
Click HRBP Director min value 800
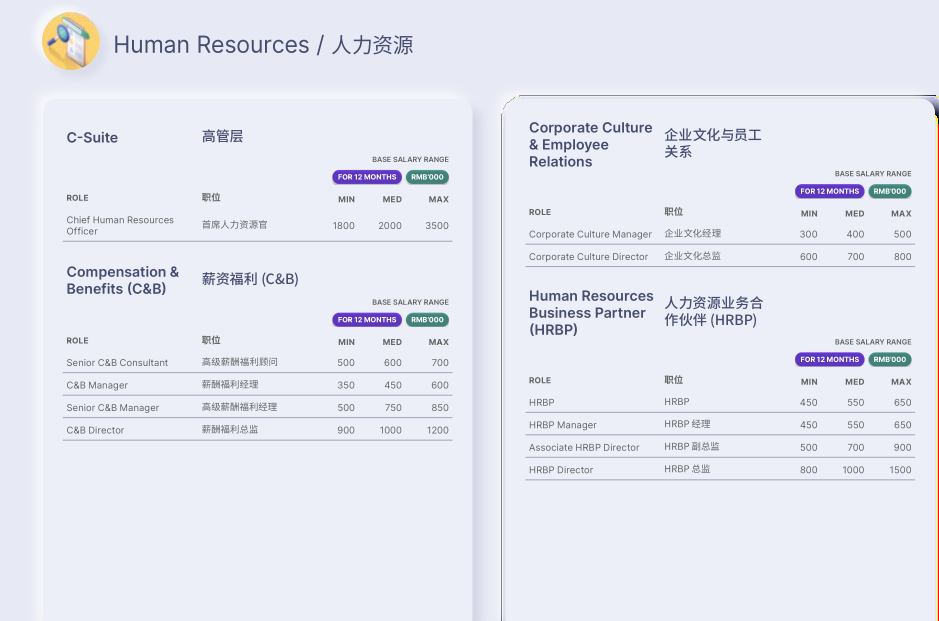click(x=808, y=471)
